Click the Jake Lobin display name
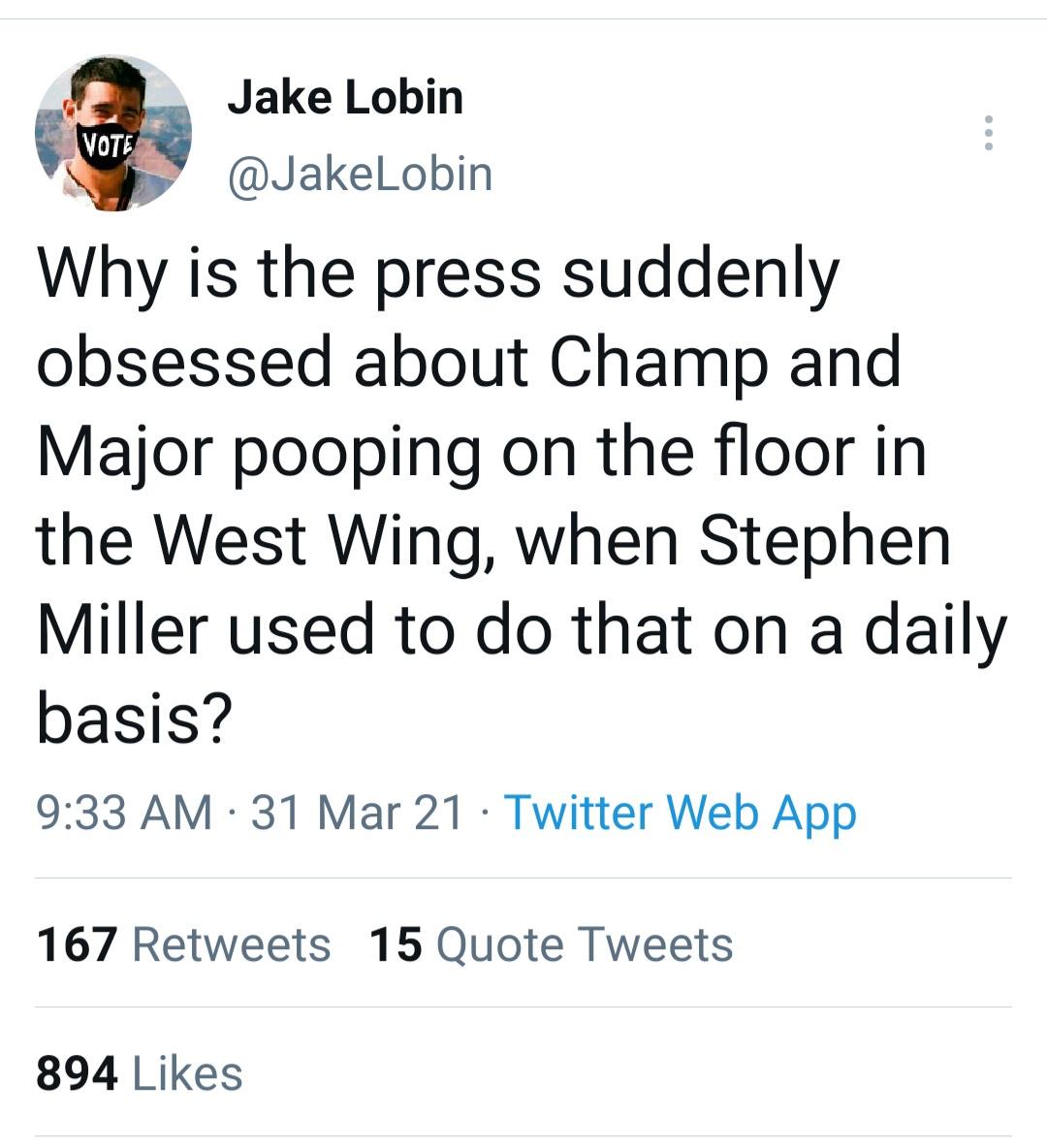Viewport: 1047px width, 1148px height. (x=346, y=96)
